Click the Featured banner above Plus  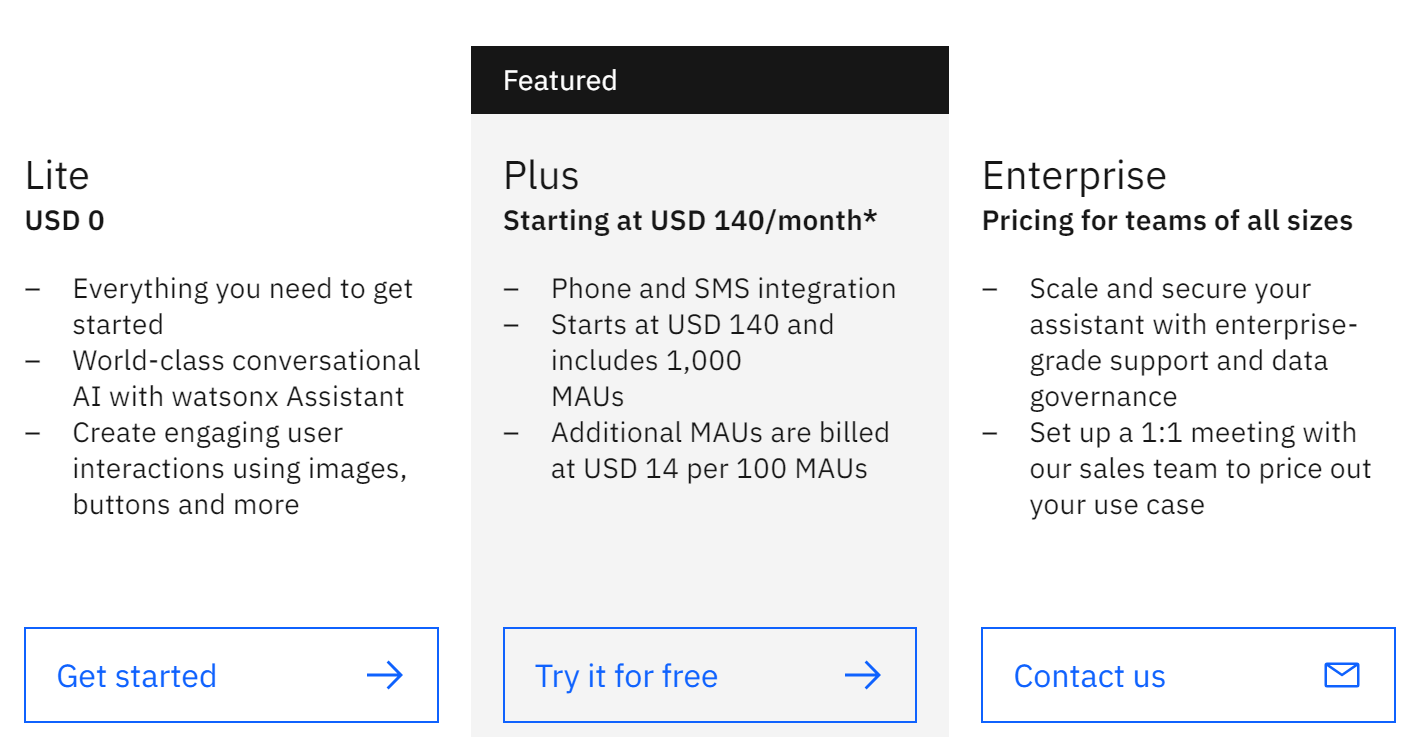pyautogui.click(x=710, y=80)
